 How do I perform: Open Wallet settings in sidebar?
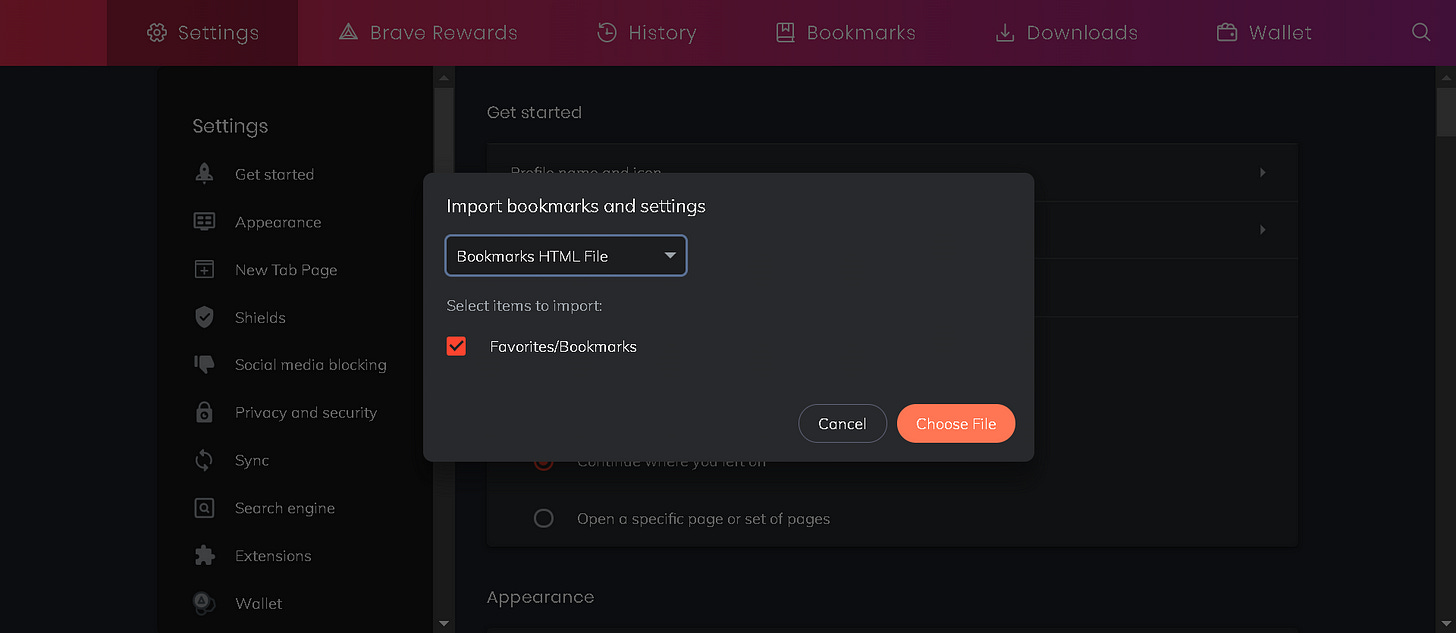coord(258,603)
